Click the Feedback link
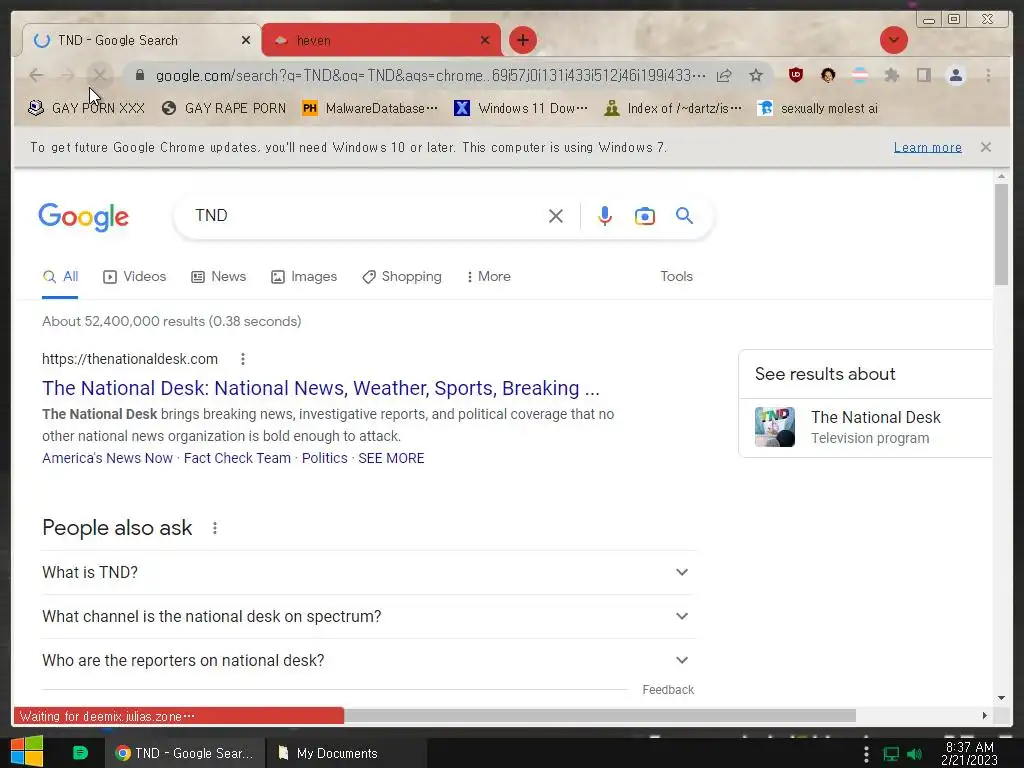The height and width of the screenshot is (768, 1024). point(668,690)
